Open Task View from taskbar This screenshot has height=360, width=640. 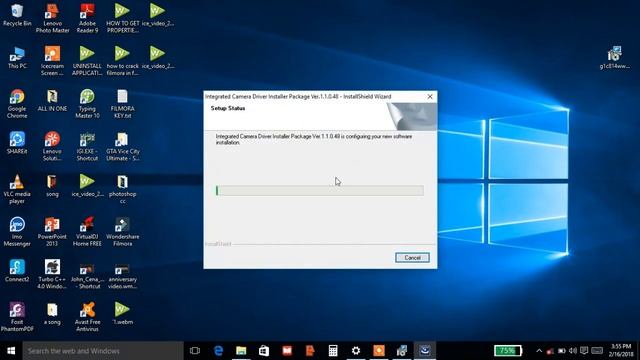[x=195, y=351]
